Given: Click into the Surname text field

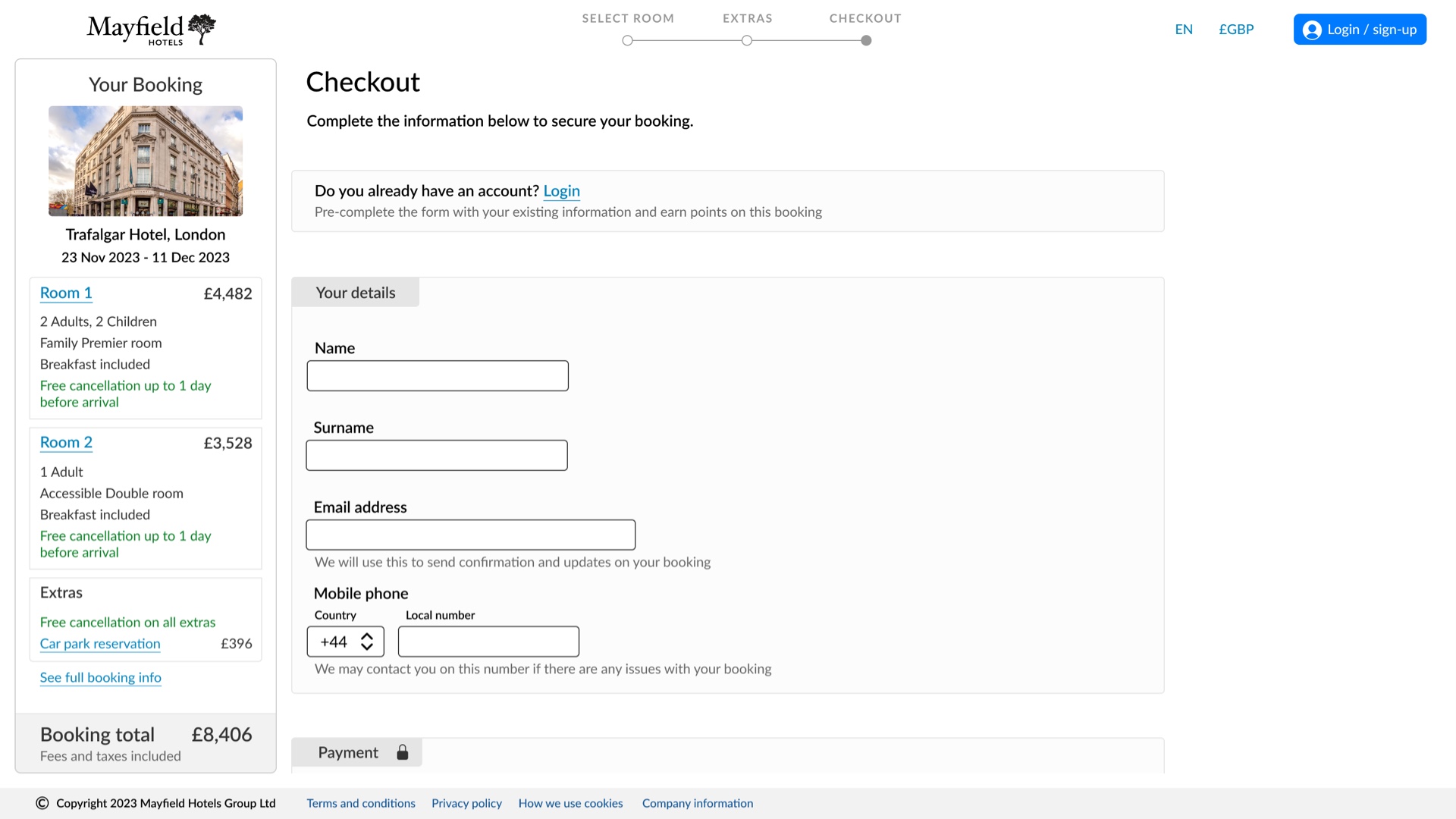Looking at the screenshot, I should (437, 455).
